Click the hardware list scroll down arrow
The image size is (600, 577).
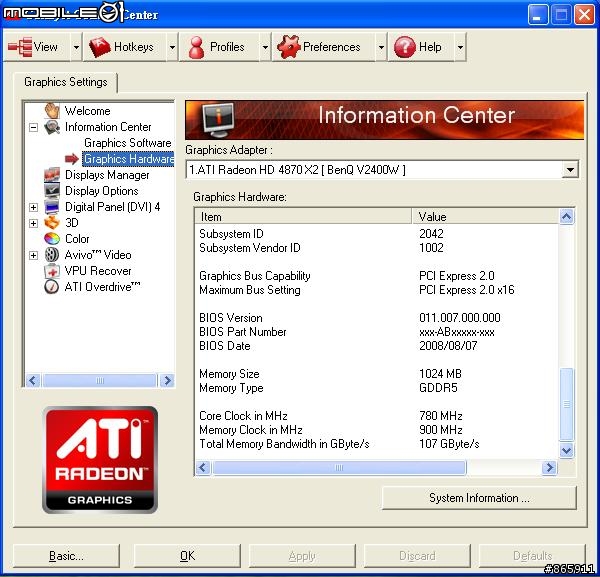click(x=567, y=450)
